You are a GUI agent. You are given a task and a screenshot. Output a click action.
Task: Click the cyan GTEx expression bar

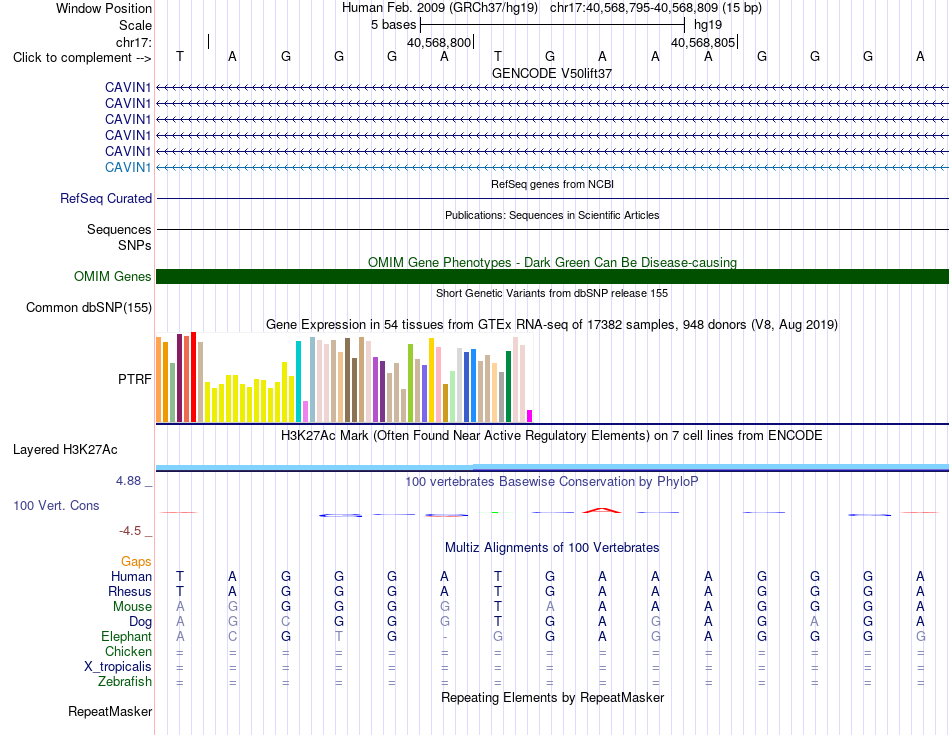click(298, 382)
